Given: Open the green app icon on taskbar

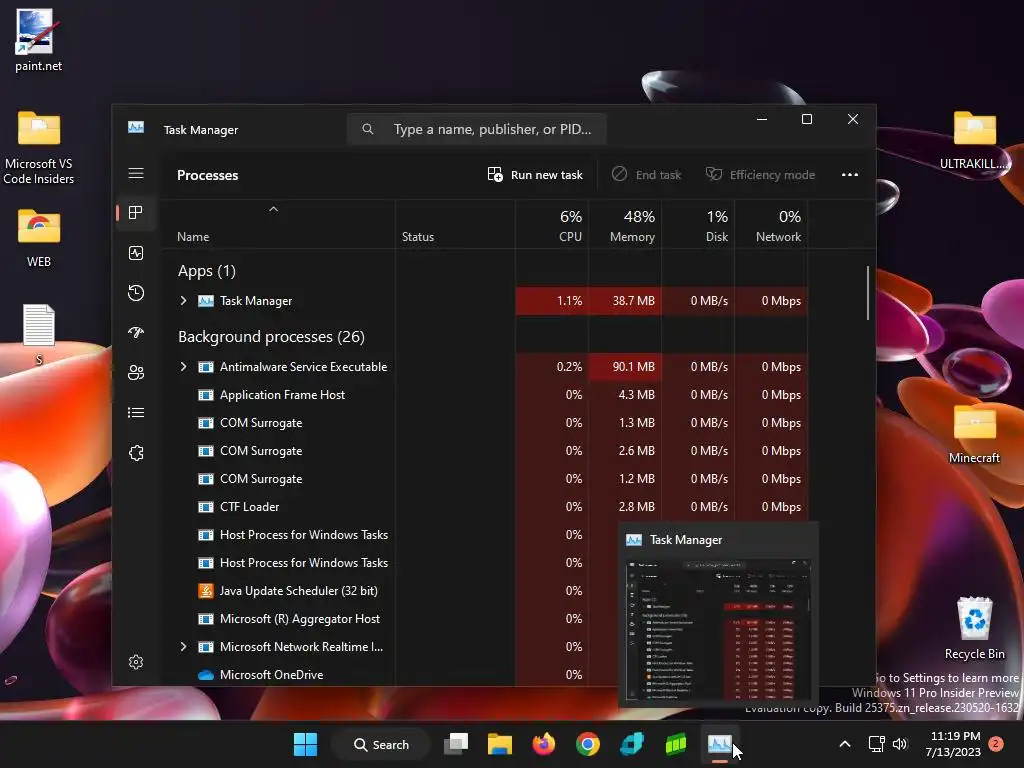Looking at the screenshot, I should 675,744.
